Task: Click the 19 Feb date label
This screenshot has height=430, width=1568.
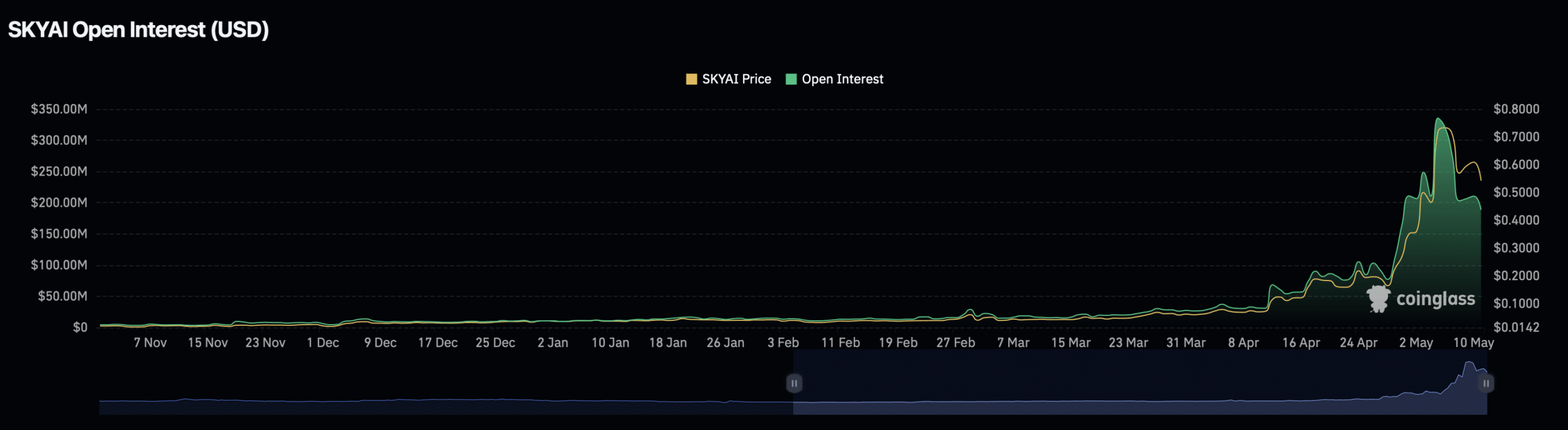Action: point(898,343)
